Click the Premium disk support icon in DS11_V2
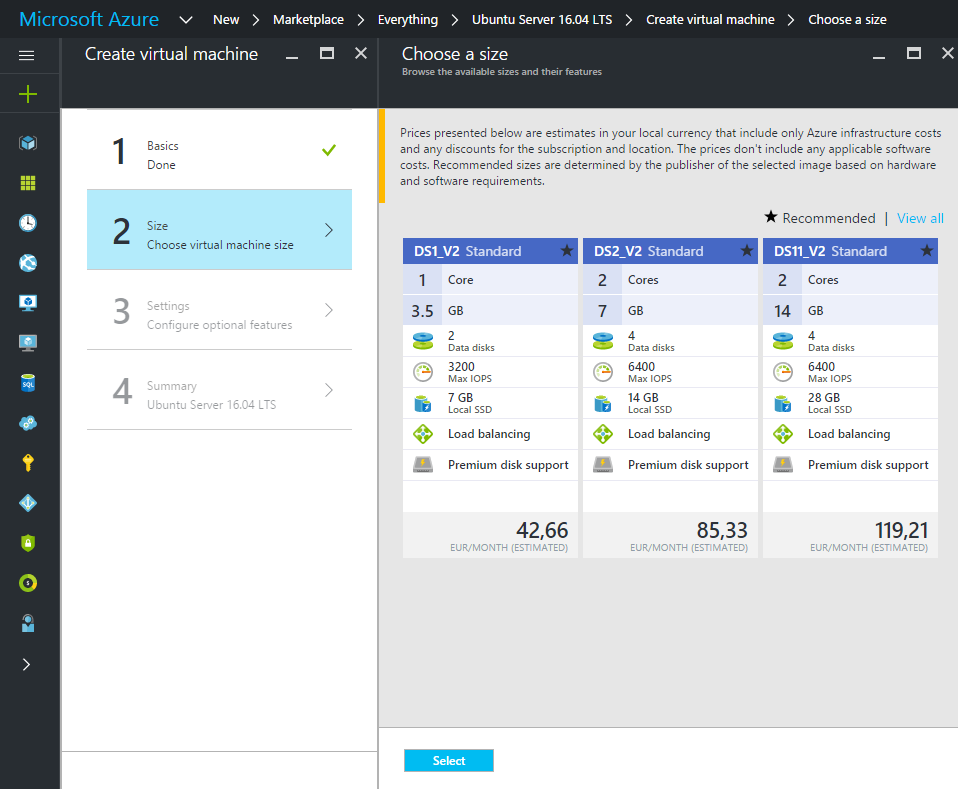Image resolution: width=958 pixels, height=789 pixels. [x=783, y=464]
